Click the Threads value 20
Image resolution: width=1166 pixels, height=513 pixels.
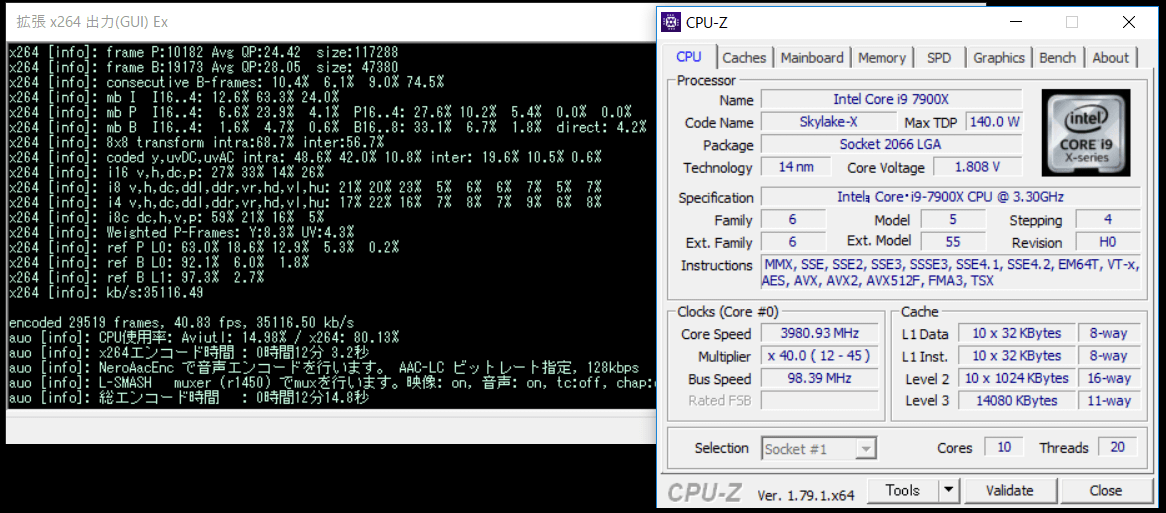click(x=1118, y=448)
